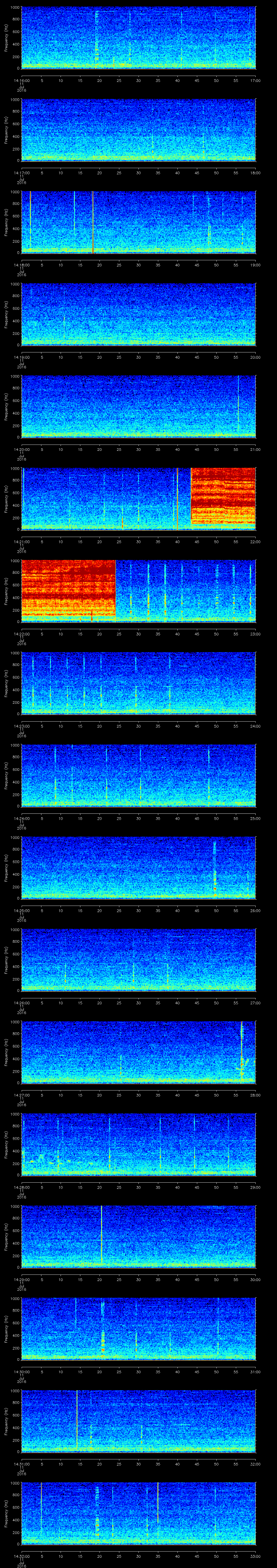Viewport: 277px width, 1568px height.
Task: Click the 14:27:00 start time label
Action: [x=21, y=1095]
